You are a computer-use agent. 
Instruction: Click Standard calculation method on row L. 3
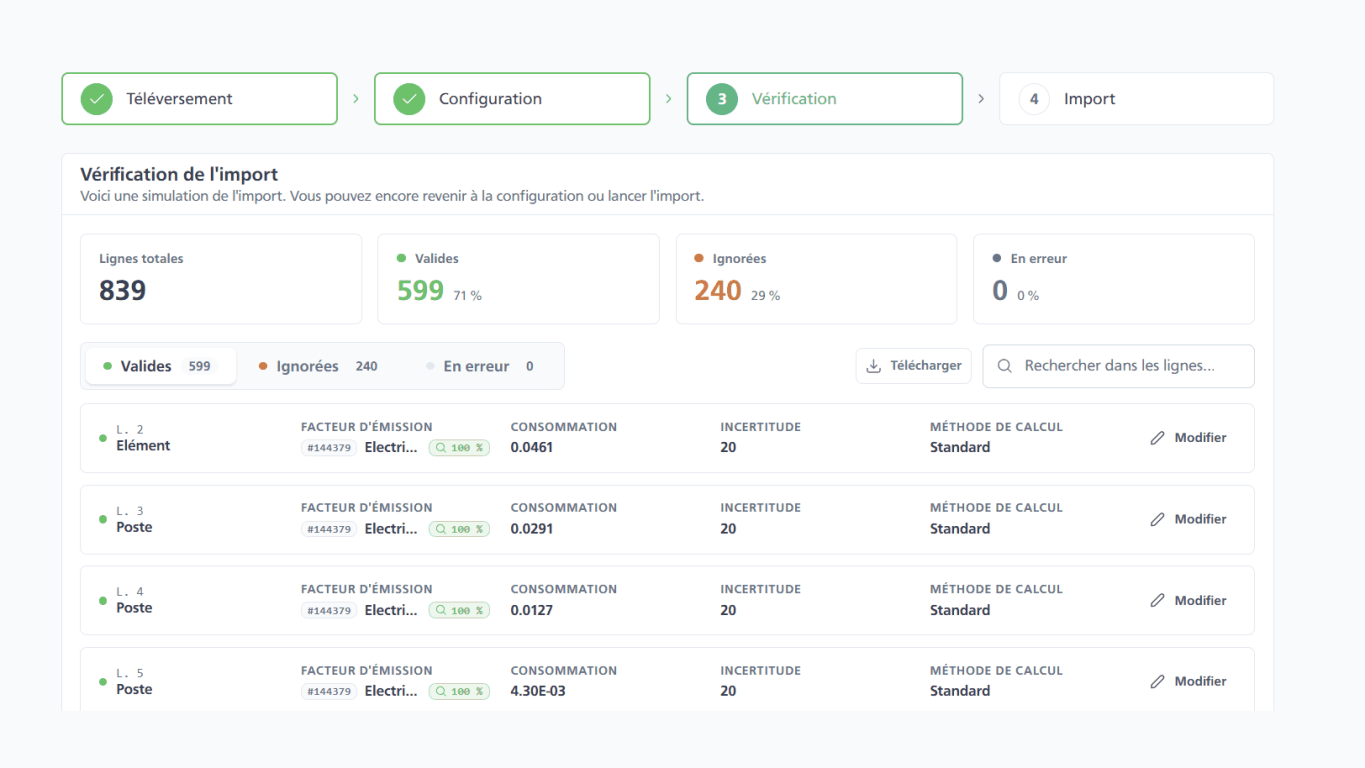960,528
